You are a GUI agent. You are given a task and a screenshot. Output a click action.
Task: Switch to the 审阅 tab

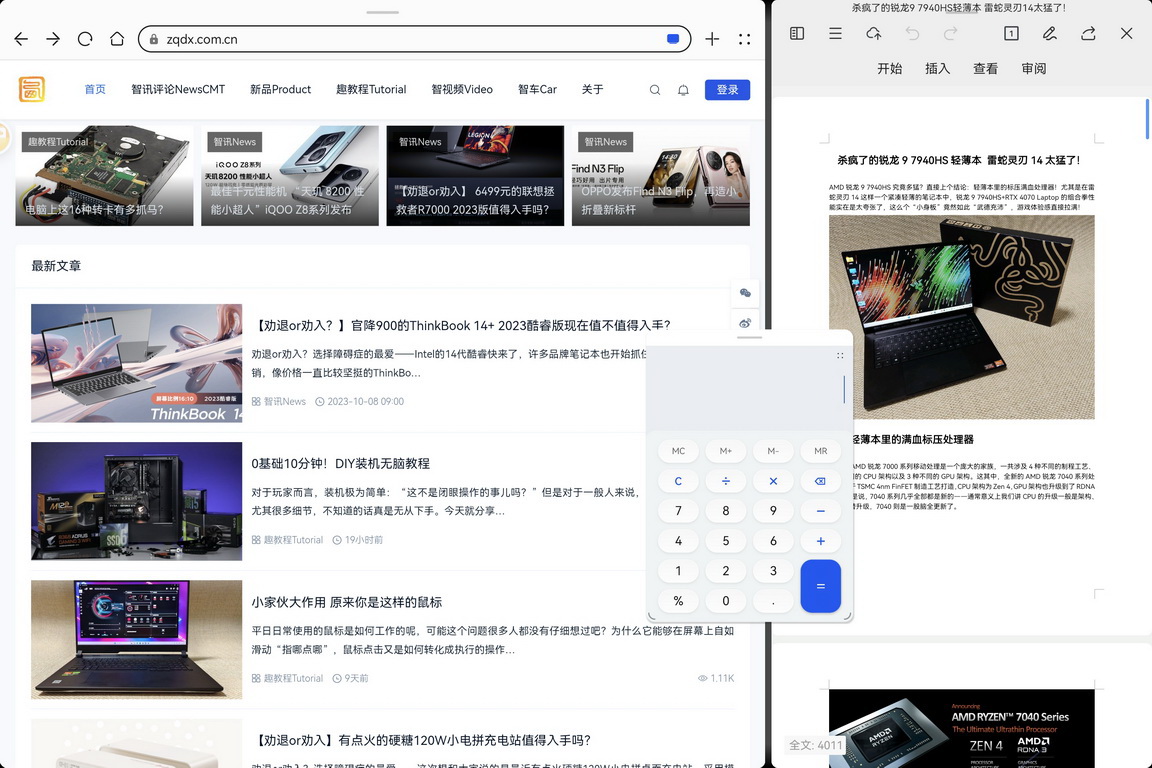pyautogui.click(x=1034, y=68)
